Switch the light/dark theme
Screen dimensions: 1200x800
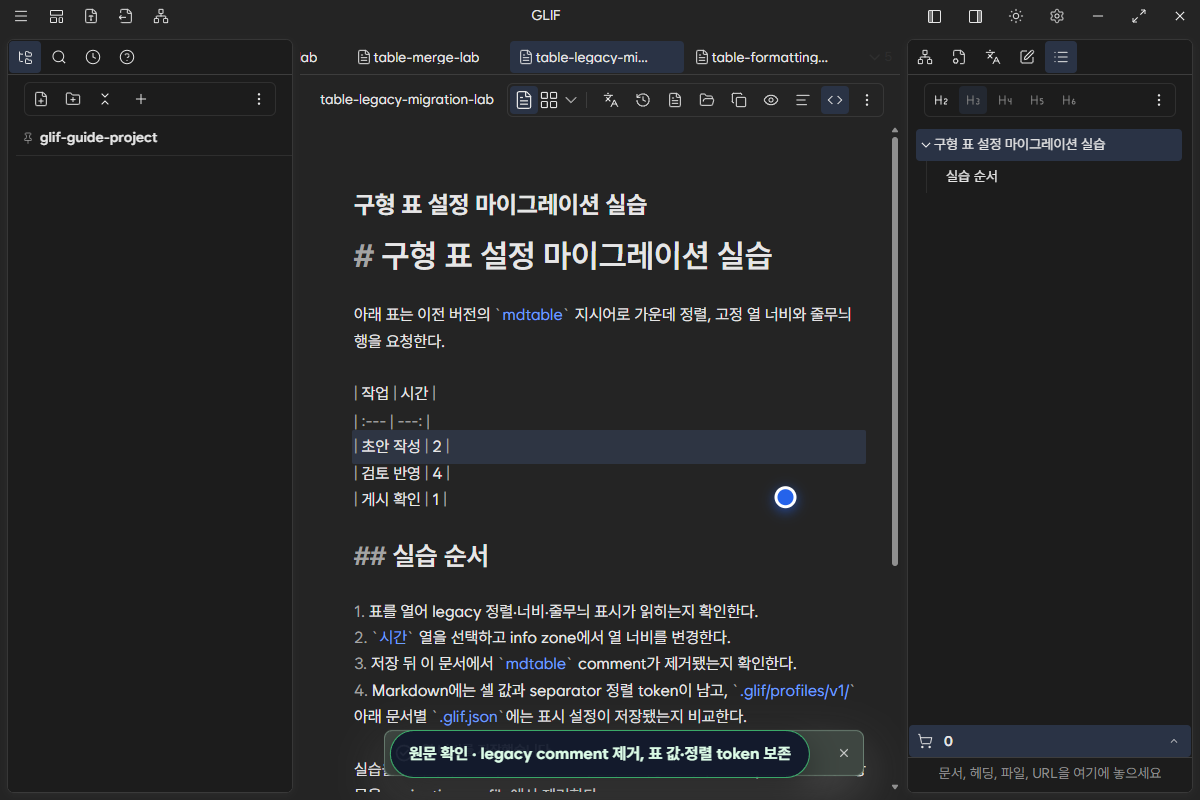click(x=1016, y=16)
